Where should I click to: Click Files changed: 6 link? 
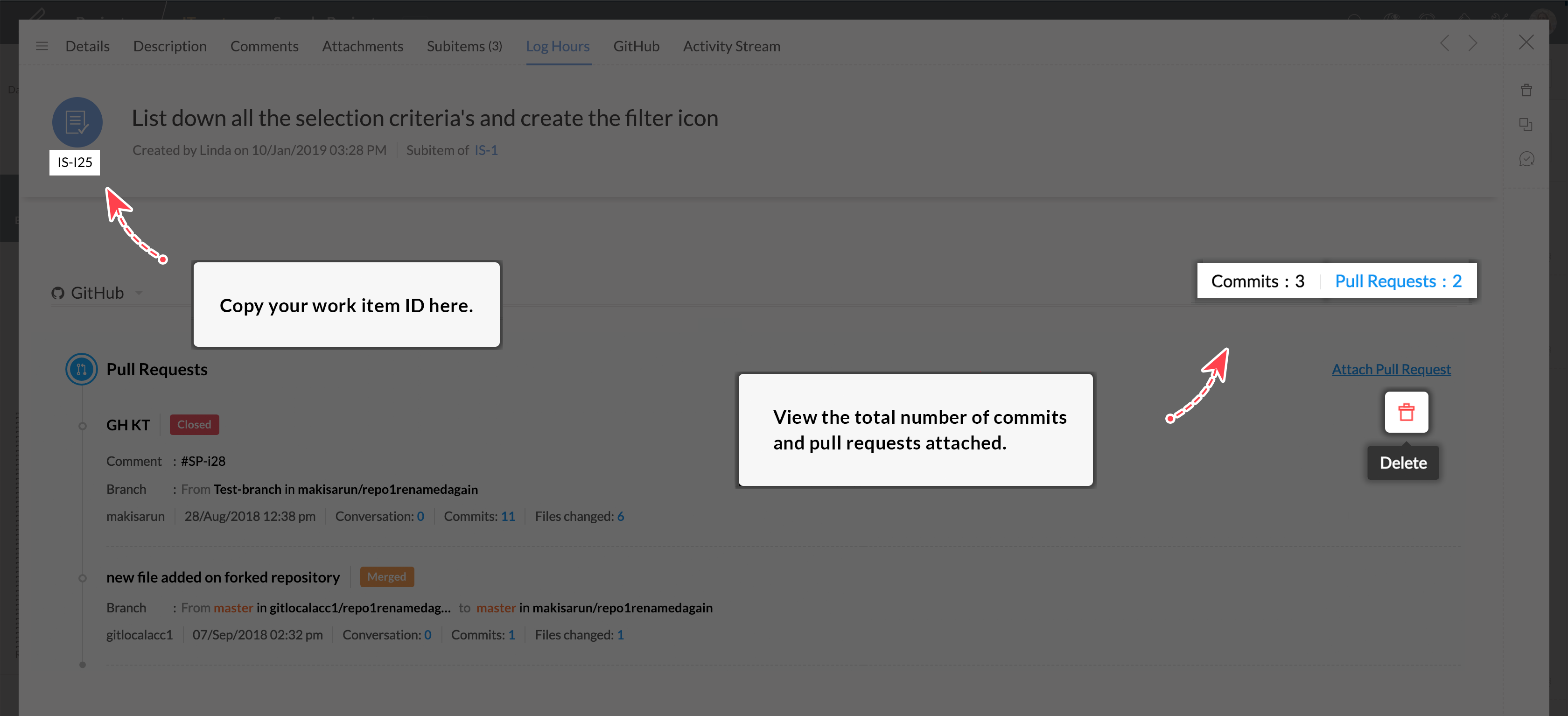point(620,516)
